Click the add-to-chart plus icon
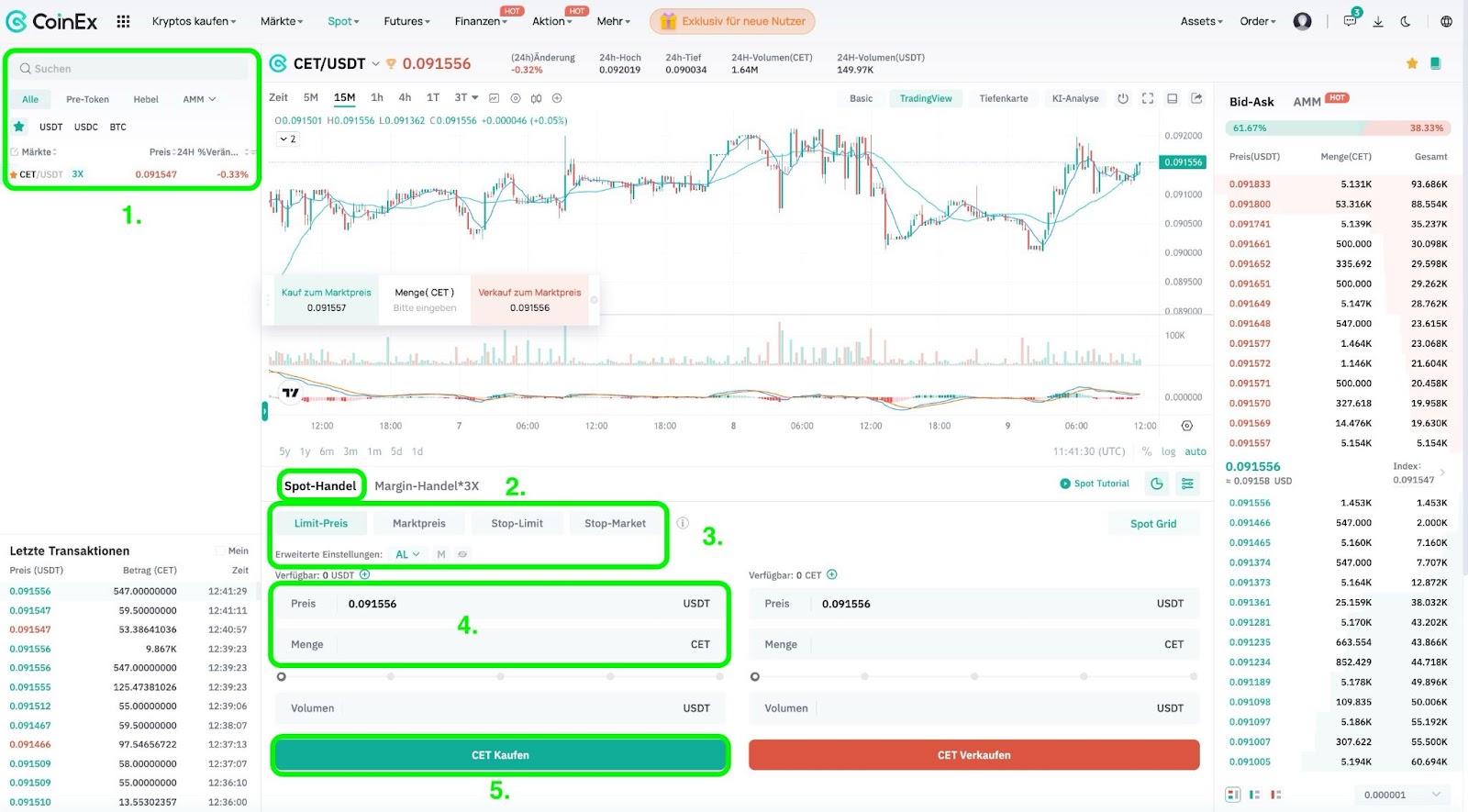Viewport: 1468px width, 812px height. 557,98
